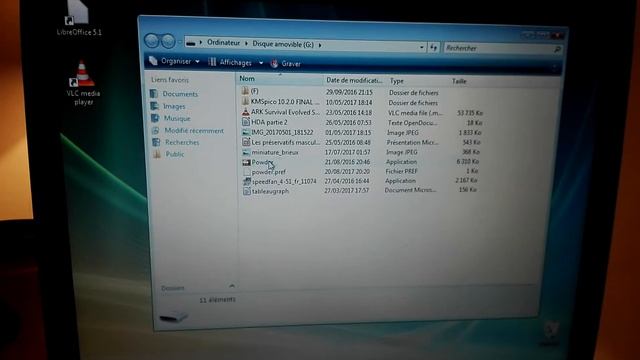Expand the arrow after Ordinateur breadcrumb

pos(246,43)
